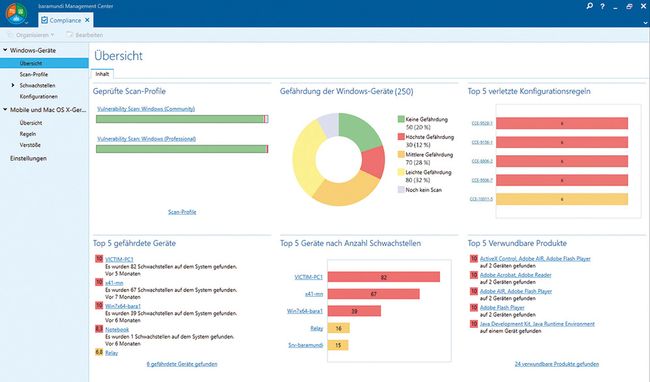The width and height of the screenshot is (650, 382).
Task: Click the yellow bar in Konfigurationsregeln chart
Action: pyautogui.click(x=562, y=199)
